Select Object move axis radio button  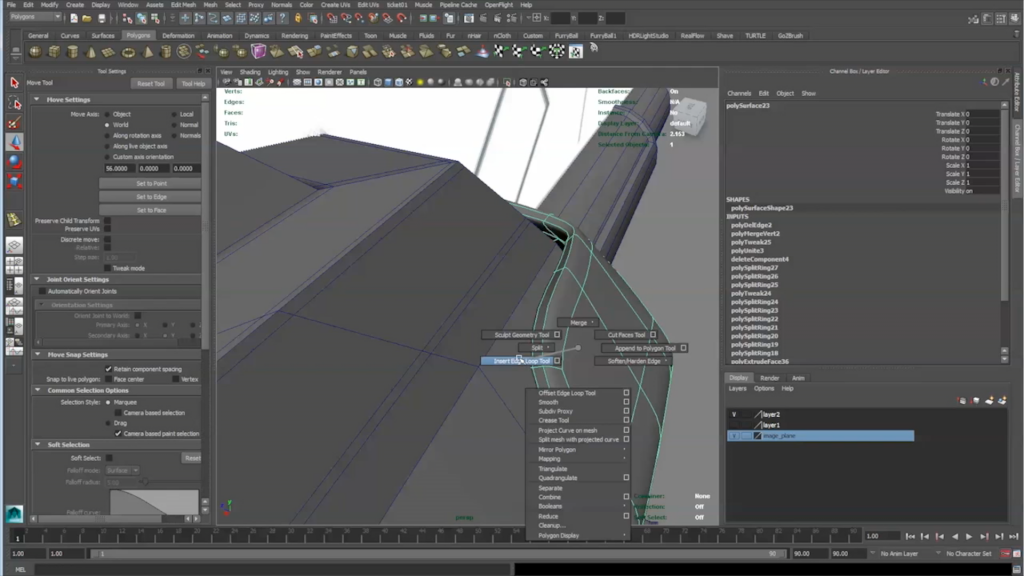click(x=107, y=114)
